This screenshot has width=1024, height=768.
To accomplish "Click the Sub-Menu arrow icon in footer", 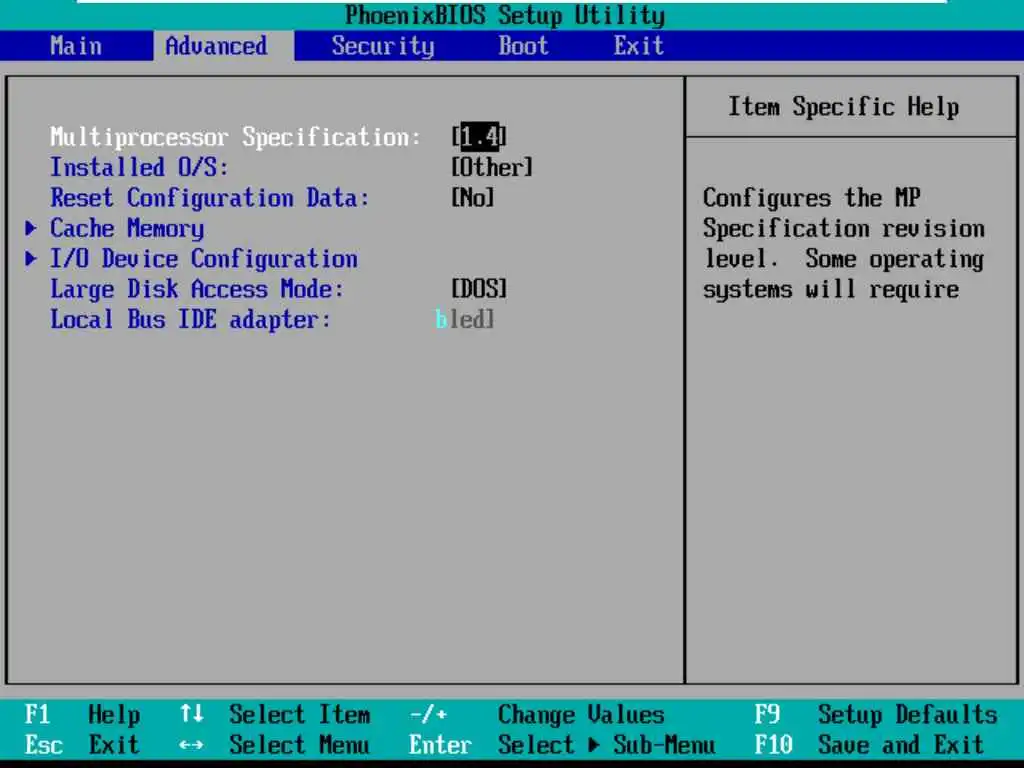I will click(594, 744).
